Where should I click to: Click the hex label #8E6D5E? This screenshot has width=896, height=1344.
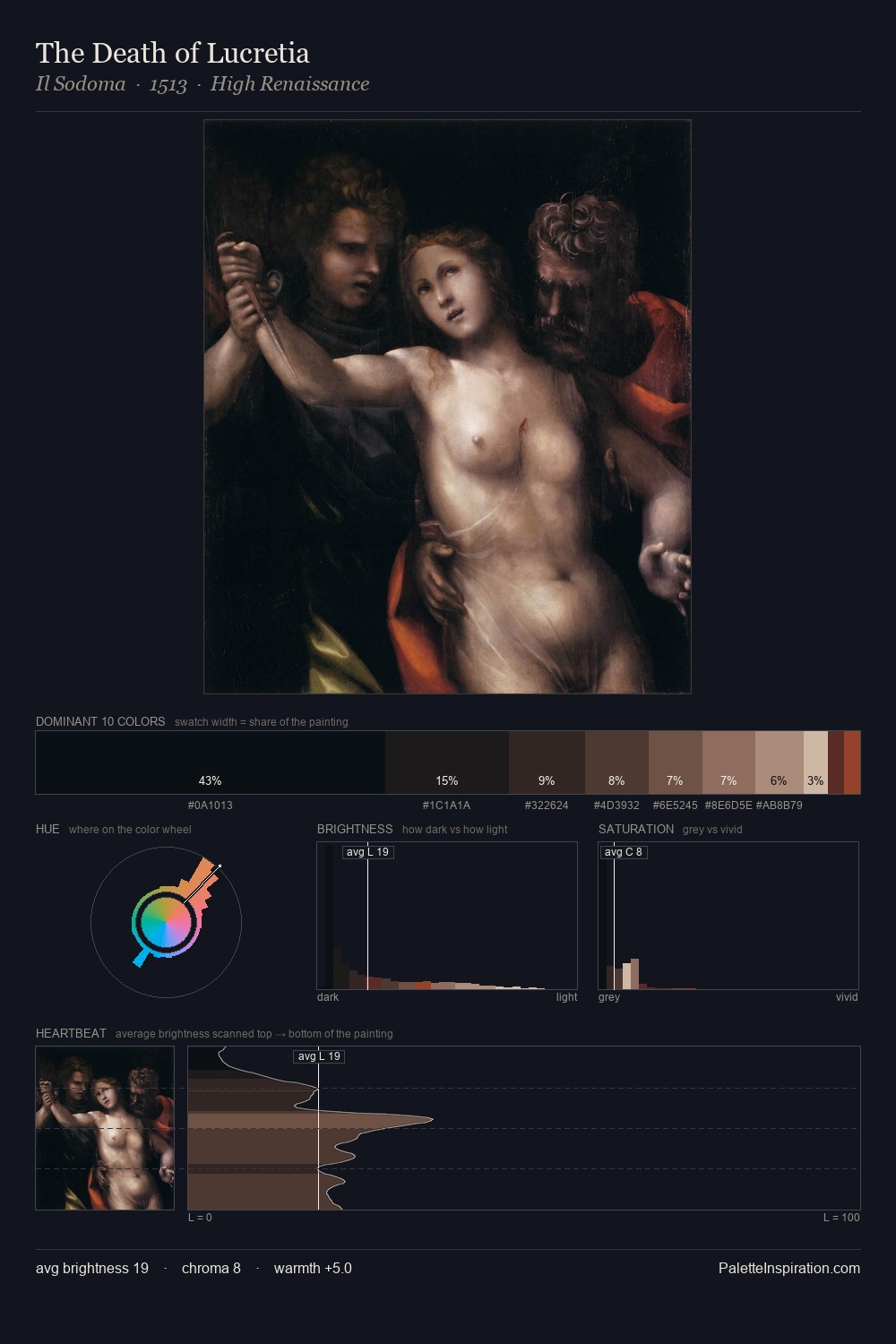pos(728,806)
